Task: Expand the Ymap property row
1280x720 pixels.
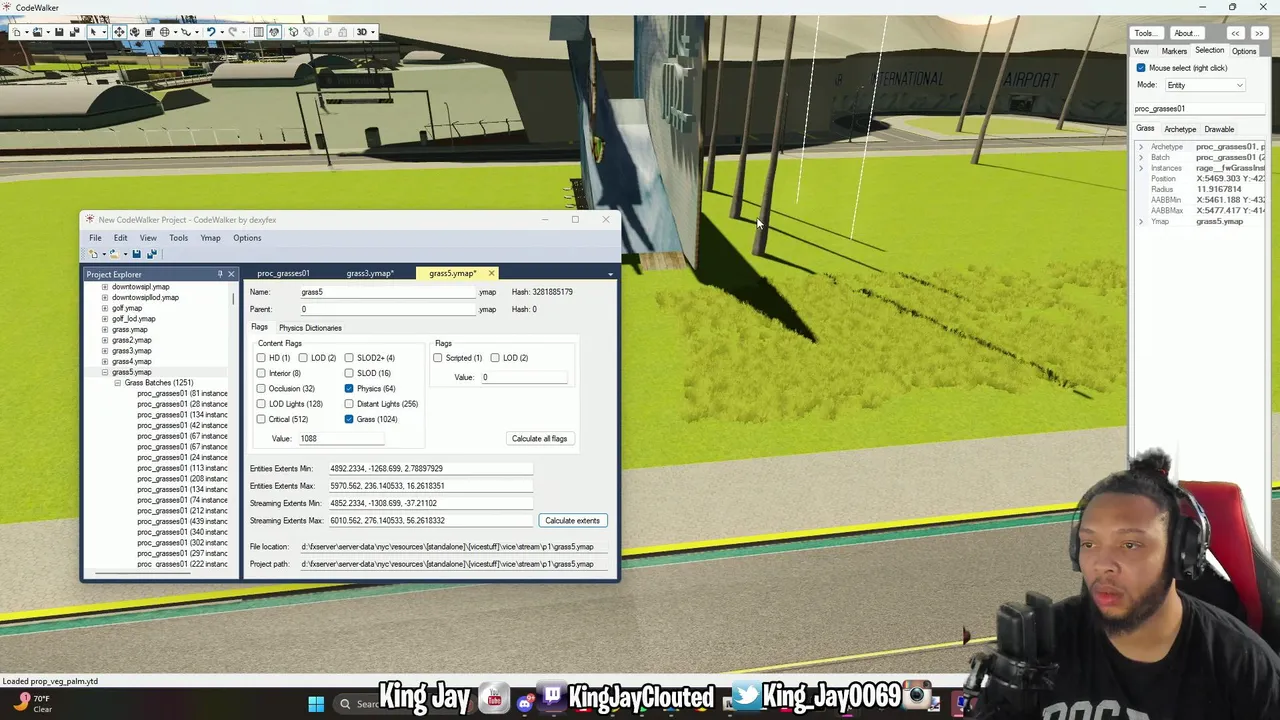Action: click(1141, 222)
